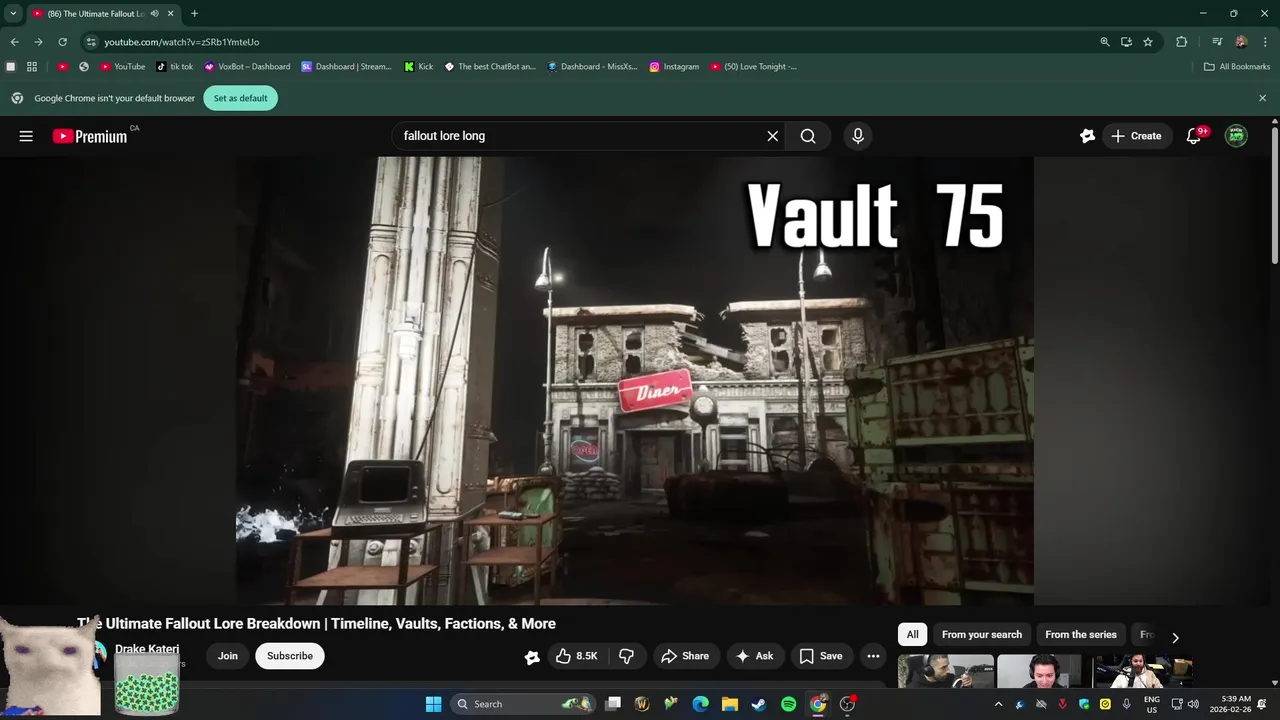Open the Instagram bookmark

point(674,67)
